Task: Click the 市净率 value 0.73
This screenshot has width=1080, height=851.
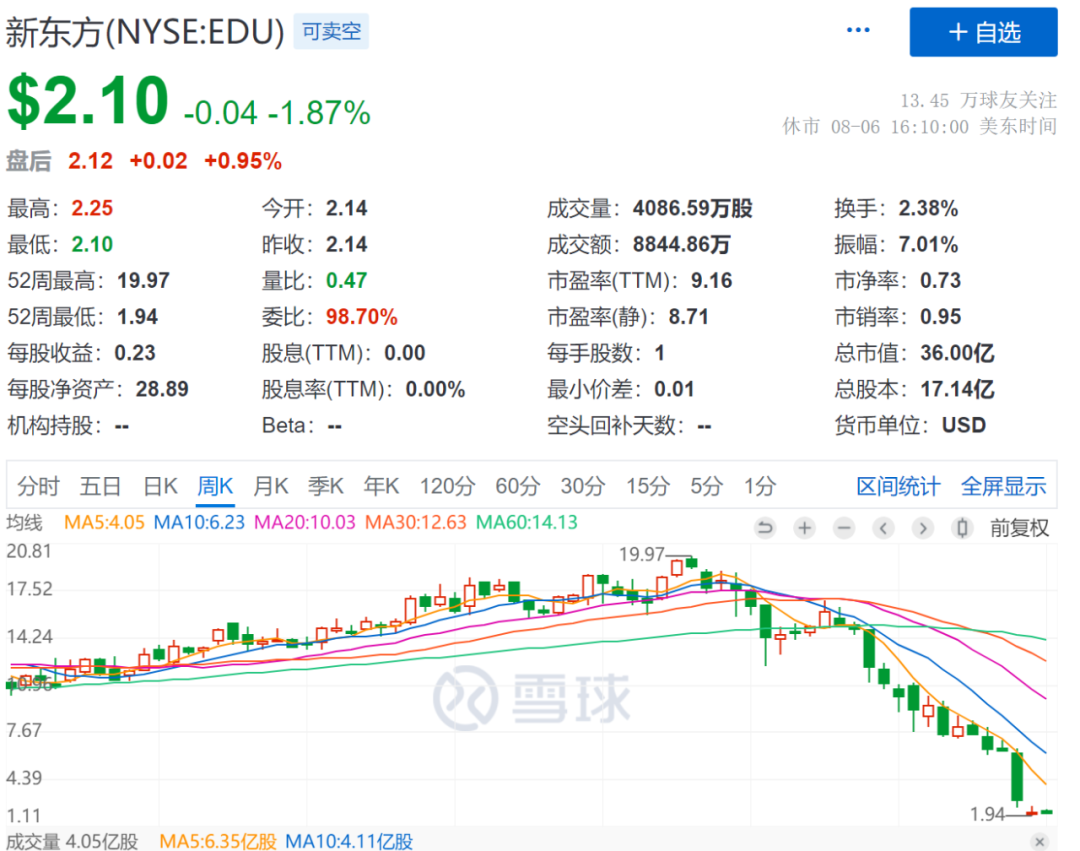Action: [x=940, y=280]
